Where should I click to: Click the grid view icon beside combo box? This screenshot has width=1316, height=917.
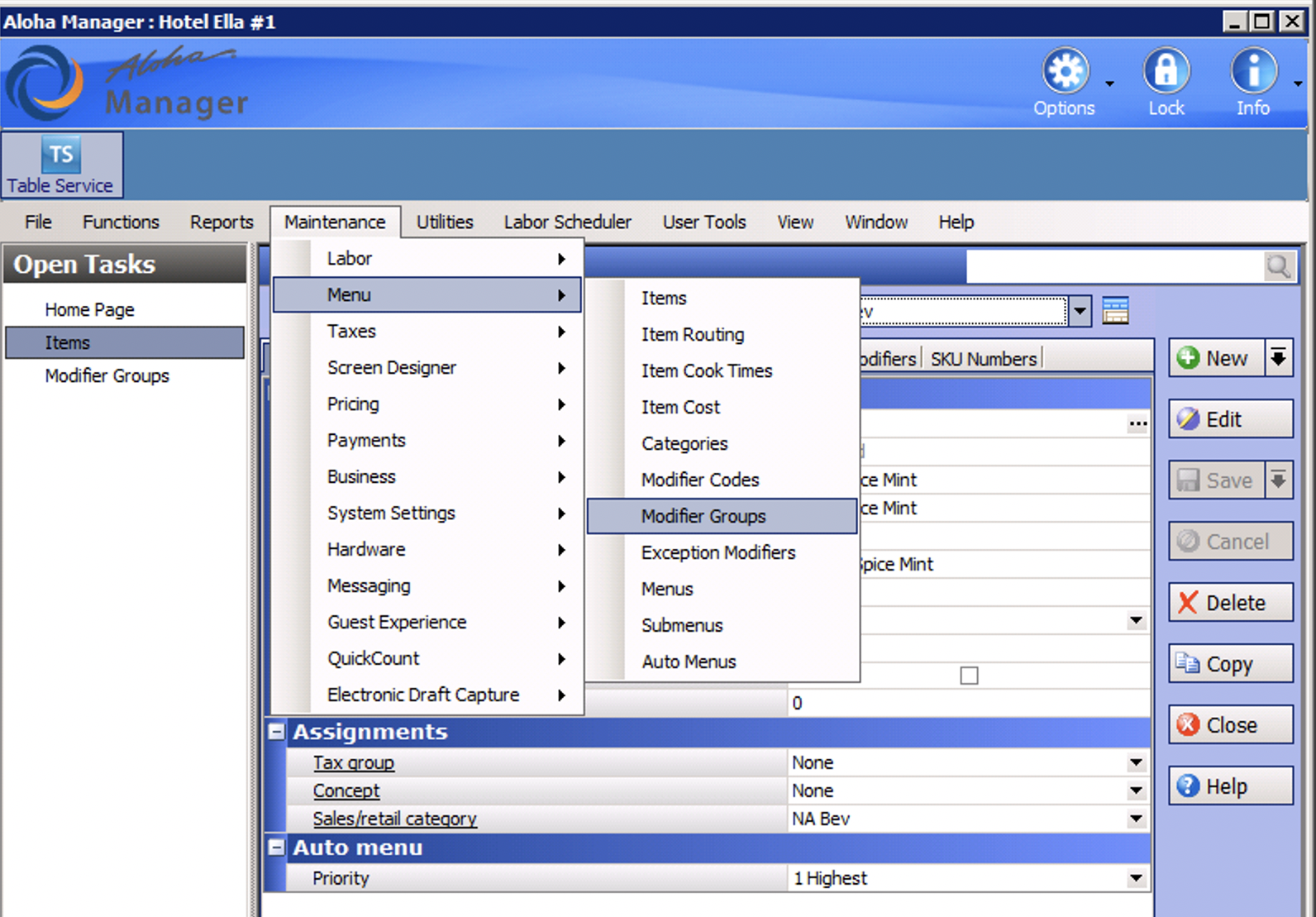(x=1115, y=311)
